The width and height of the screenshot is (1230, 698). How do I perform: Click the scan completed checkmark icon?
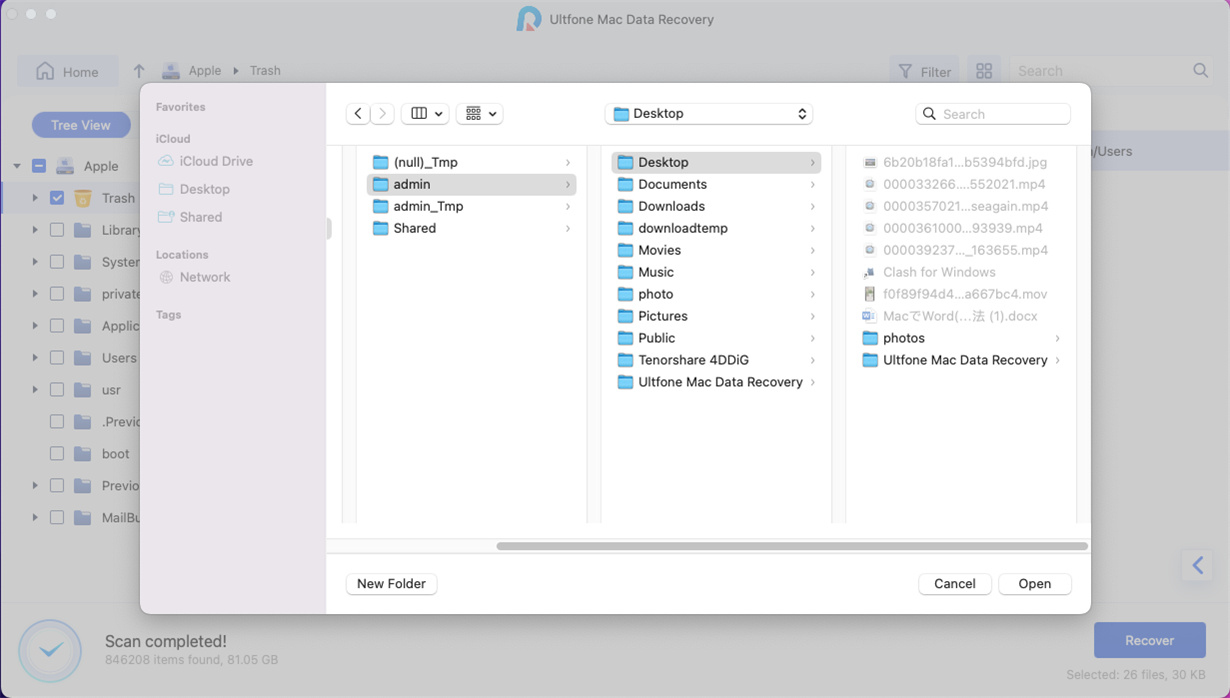tap(50, 651)
